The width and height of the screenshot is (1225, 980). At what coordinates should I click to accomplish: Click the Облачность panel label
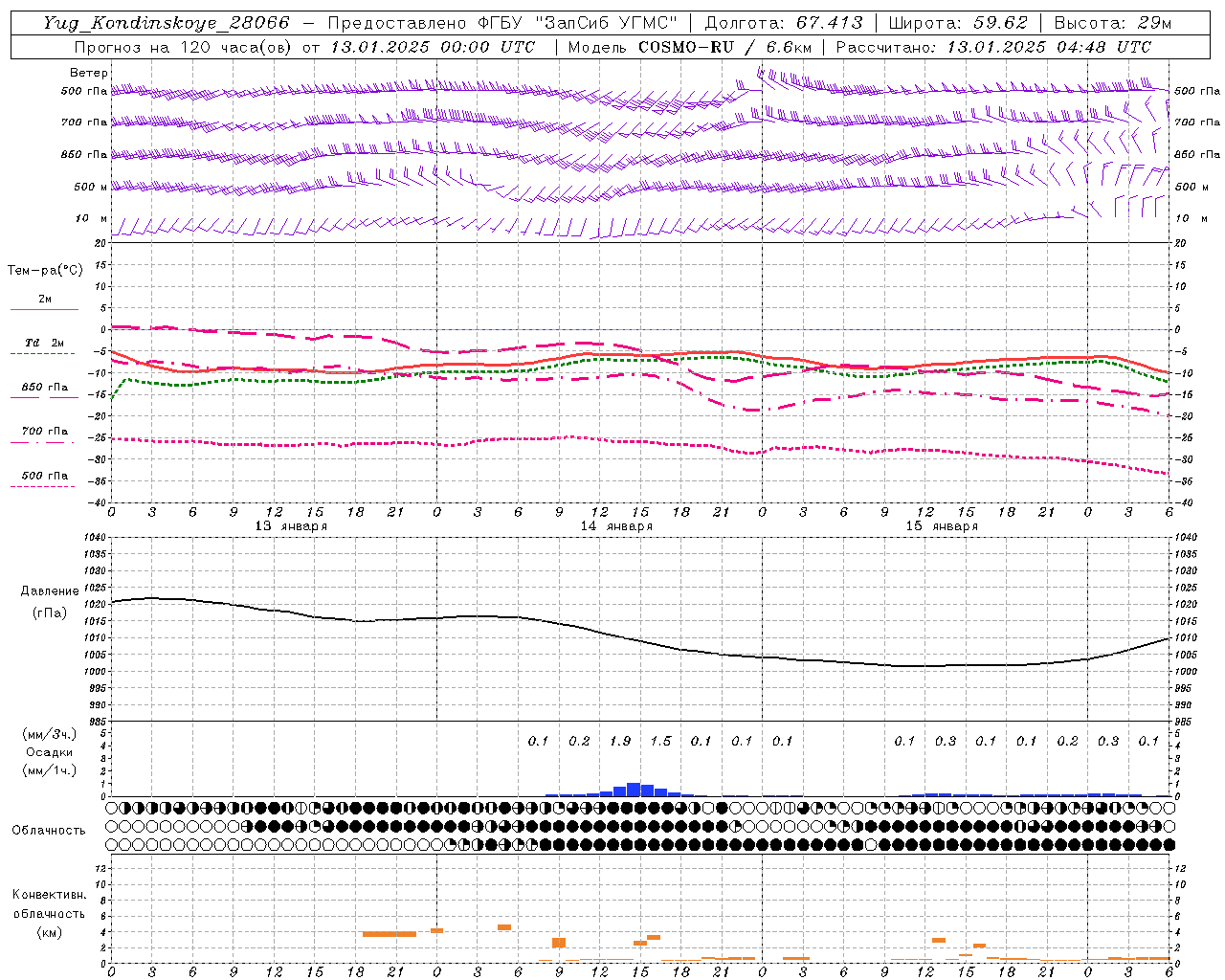[x=49, y=831]
